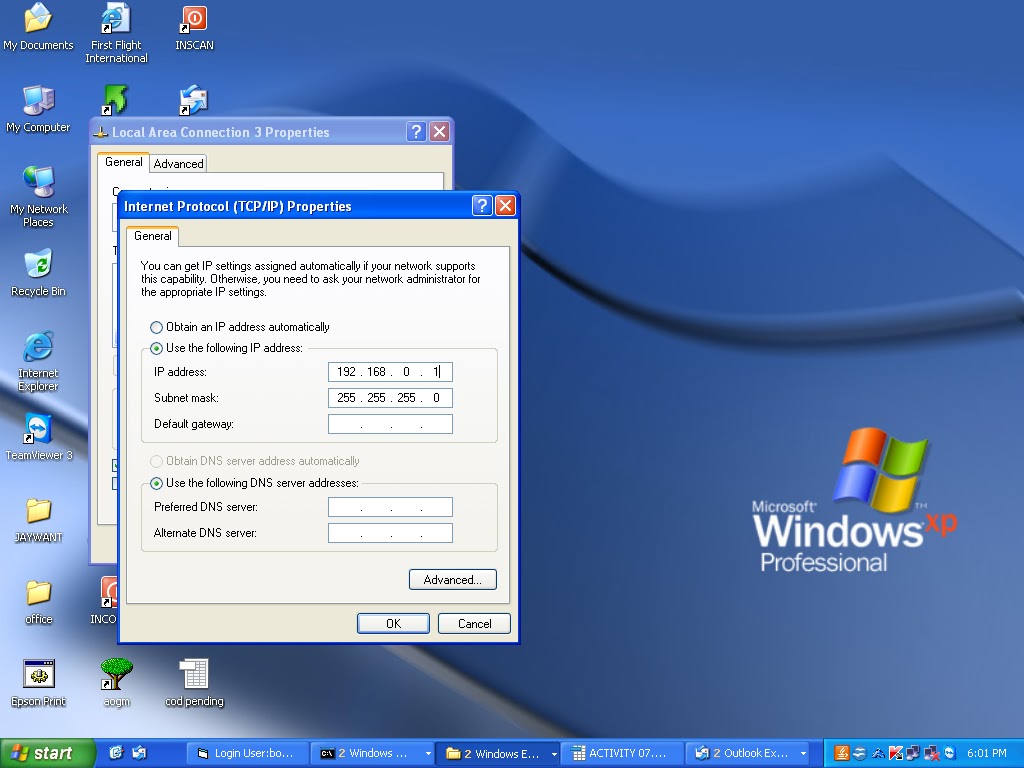Close Local Area Connection 3 Properties window

click(440, 132)
